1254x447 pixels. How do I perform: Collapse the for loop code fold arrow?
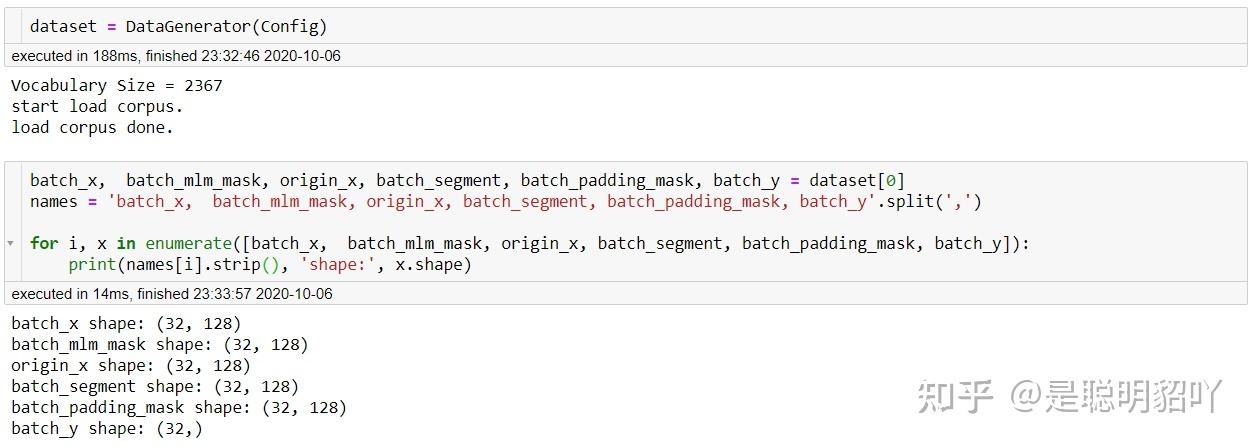[10, 243]
